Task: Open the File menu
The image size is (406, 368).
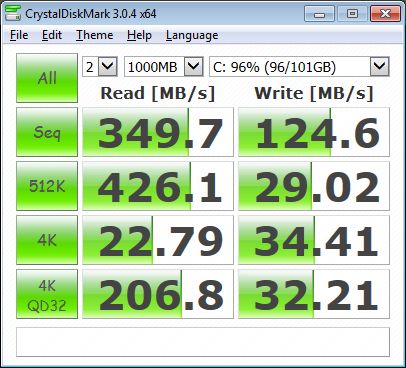Action: click(19, 35)
